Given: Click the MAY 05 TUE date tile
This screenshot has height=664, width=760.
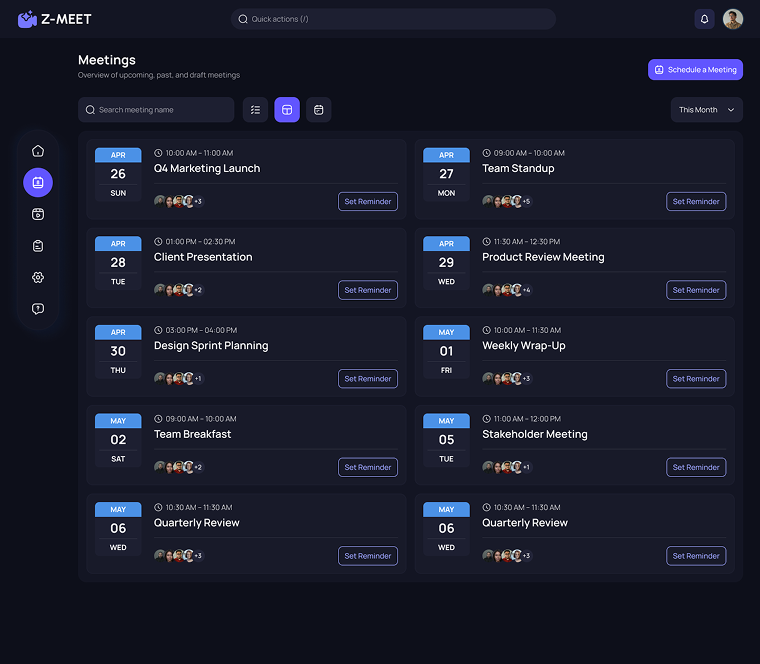Looking at the screenshot, I should pyautogui.click(x=446, y=440).
